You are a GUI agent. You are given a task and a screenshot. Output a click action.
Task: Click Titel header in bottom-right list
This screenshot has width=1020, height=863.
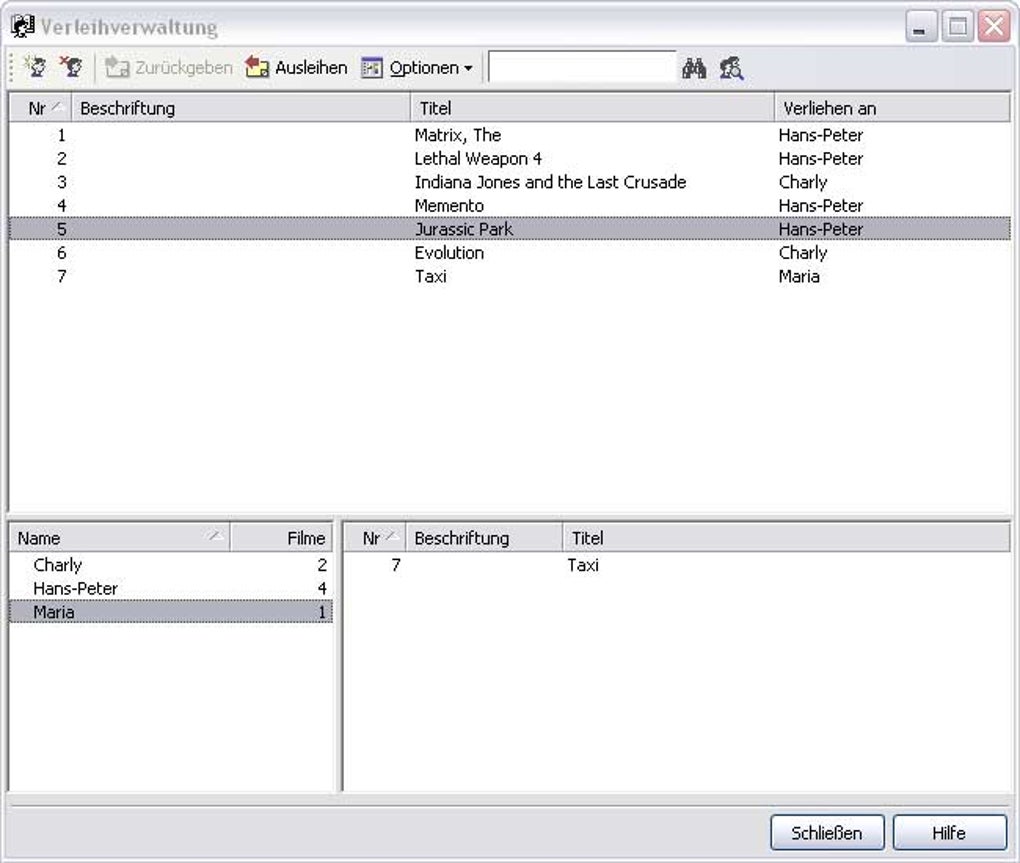786,538
